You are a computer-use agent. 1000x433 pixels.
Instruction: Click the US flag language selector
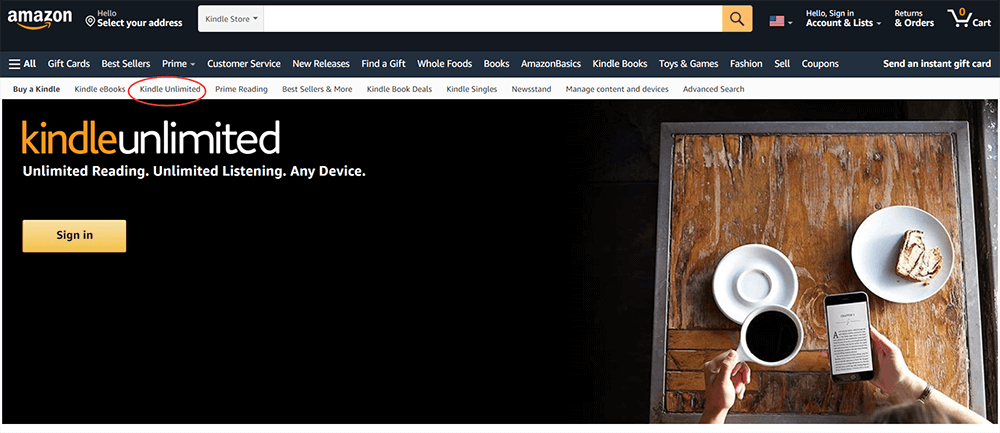click(780, 20)
